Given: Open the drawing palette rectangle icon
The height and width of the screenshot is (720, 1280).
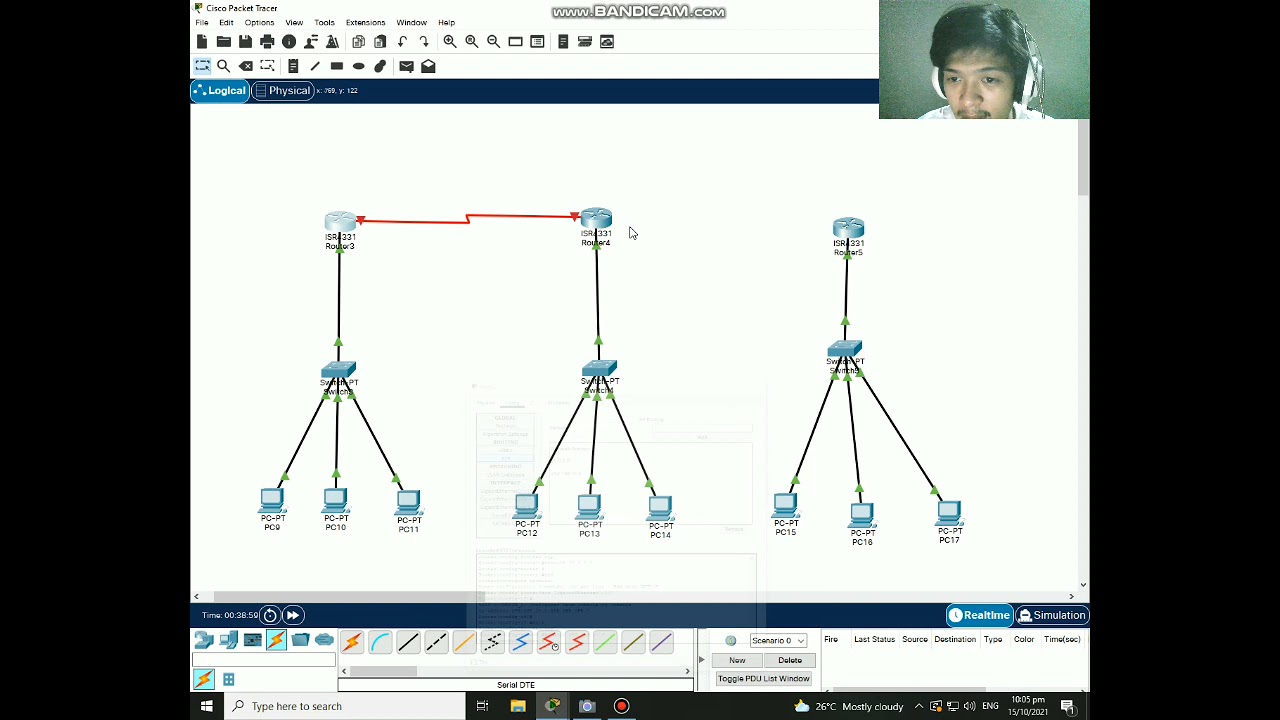Looking at the screenshot, I should pos(515,41).
